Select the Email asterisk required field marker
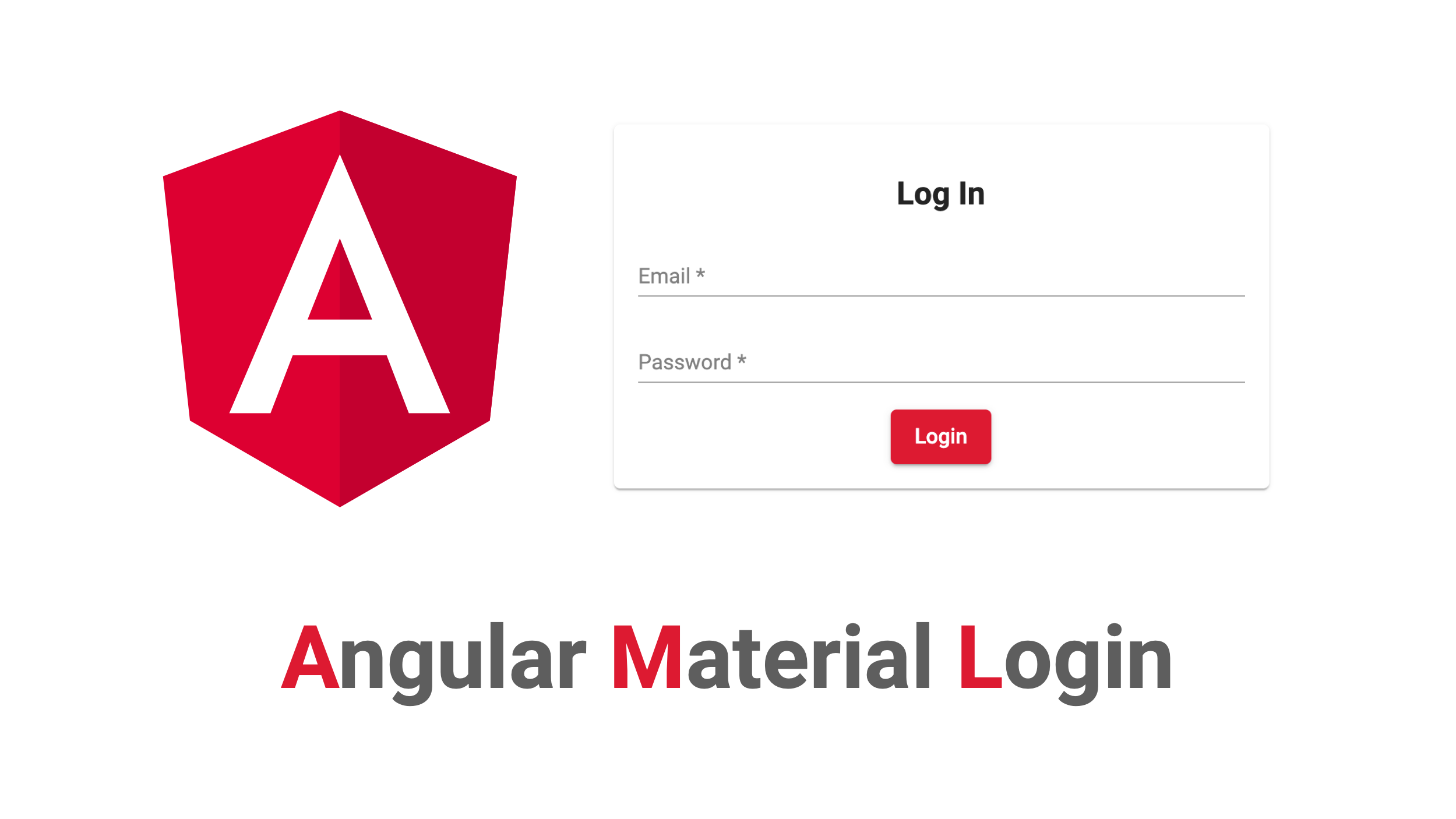The image size is (1456, 819). [x=702, y=275]
